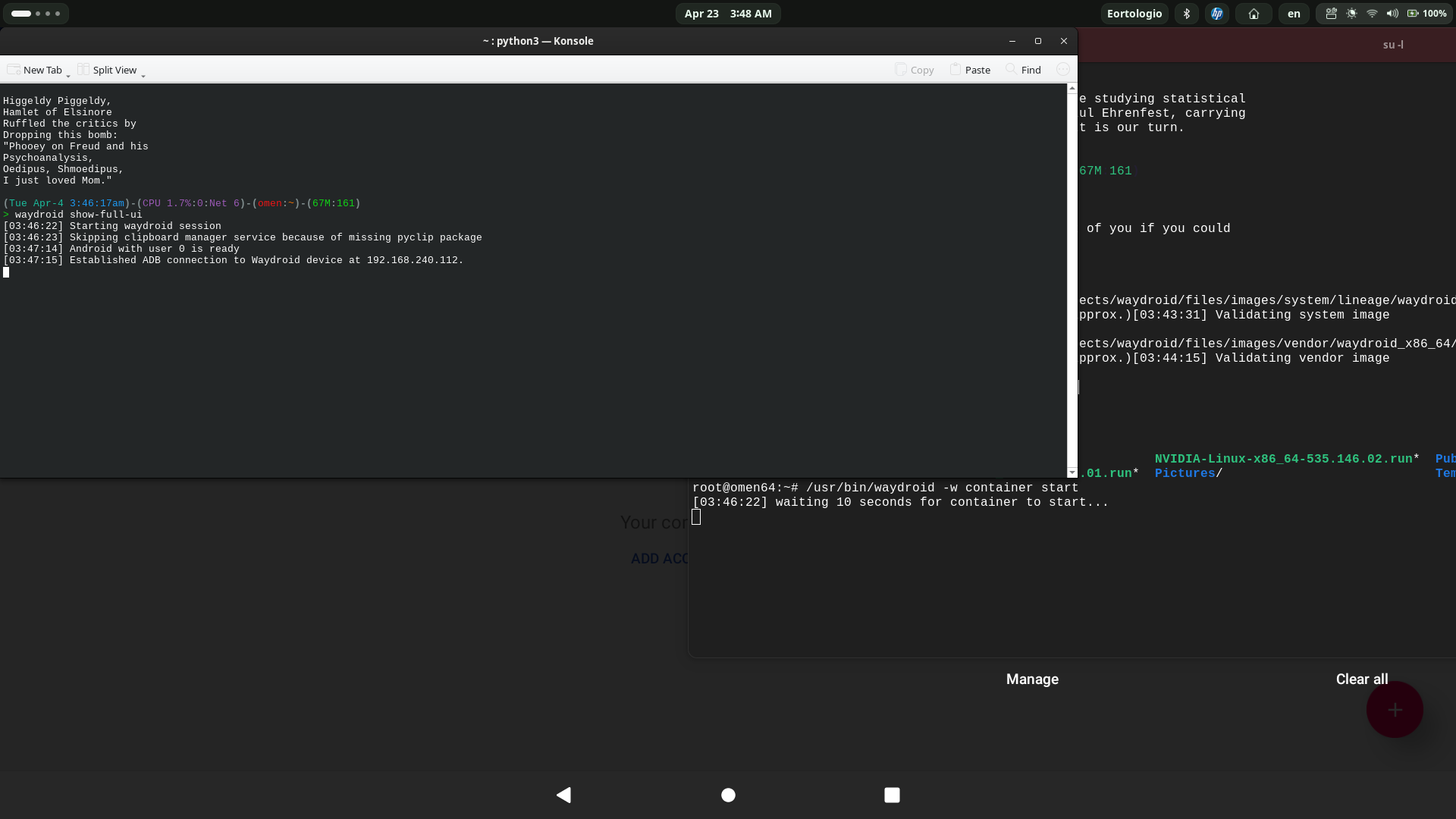Click 'Higgeldy Piggeldy,' text line
This screenshot has height=819, width=1456.
coord(57,101)
